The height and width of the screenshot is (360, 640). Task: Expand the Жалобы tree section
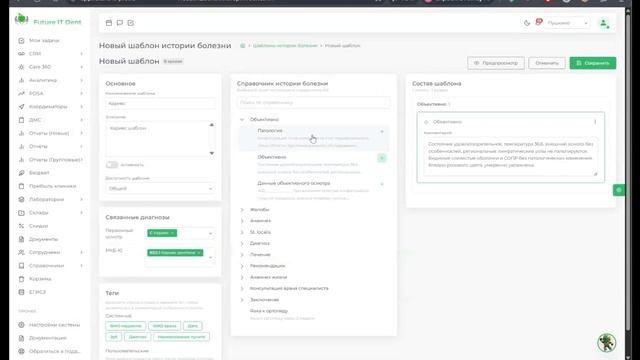[242, 209]
